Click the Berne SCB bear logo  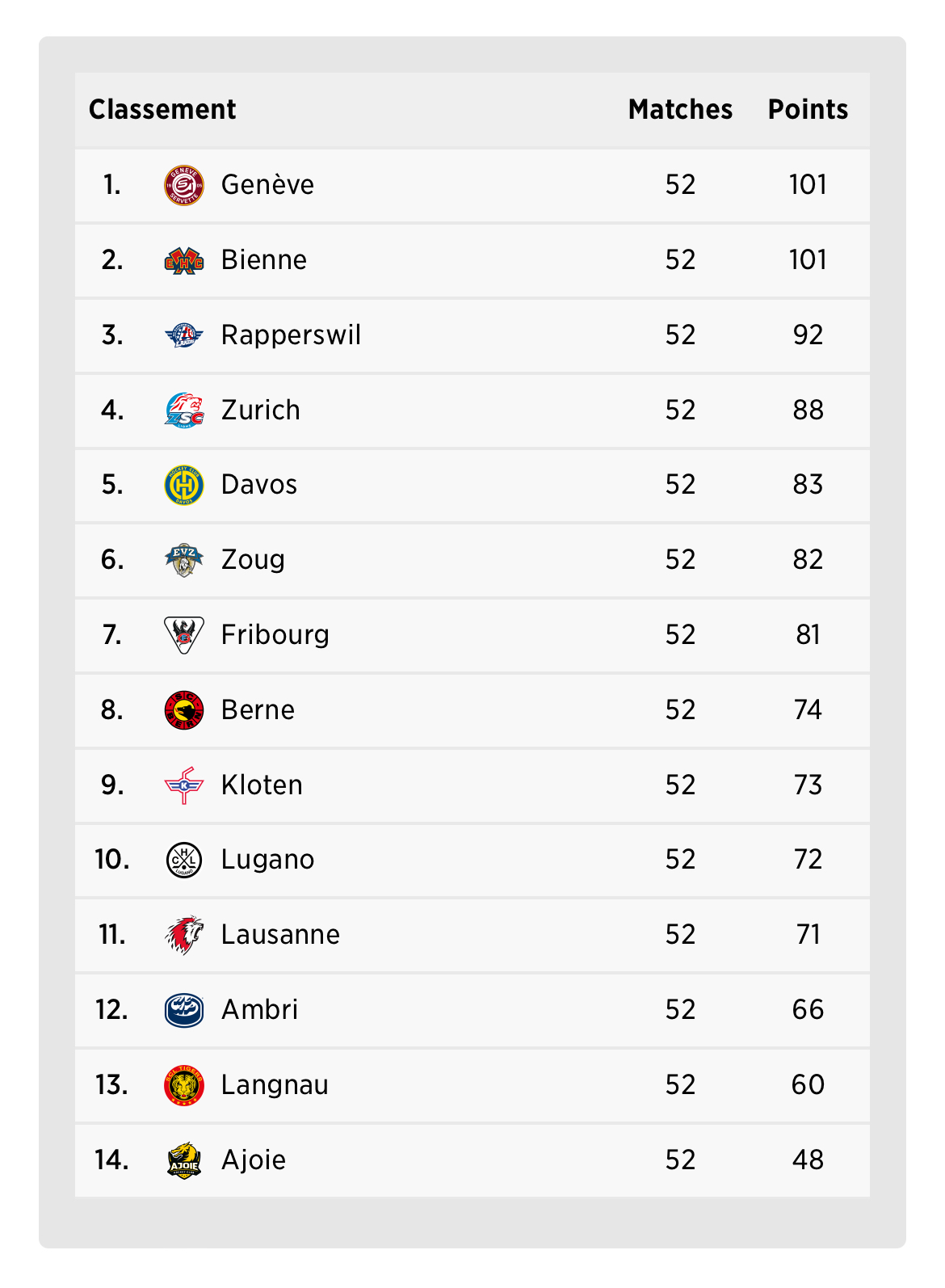[x=183, y=710]
